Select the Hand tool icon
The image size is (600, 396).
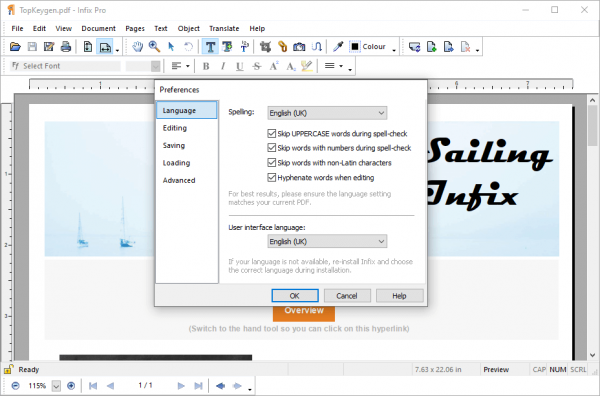tap(137, 47)
